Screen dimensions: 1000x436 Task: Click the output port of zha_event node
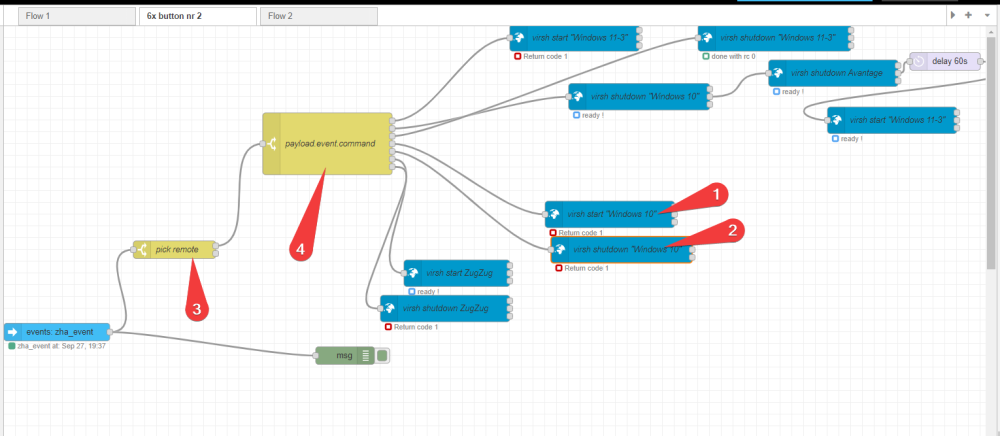point(110,332)
